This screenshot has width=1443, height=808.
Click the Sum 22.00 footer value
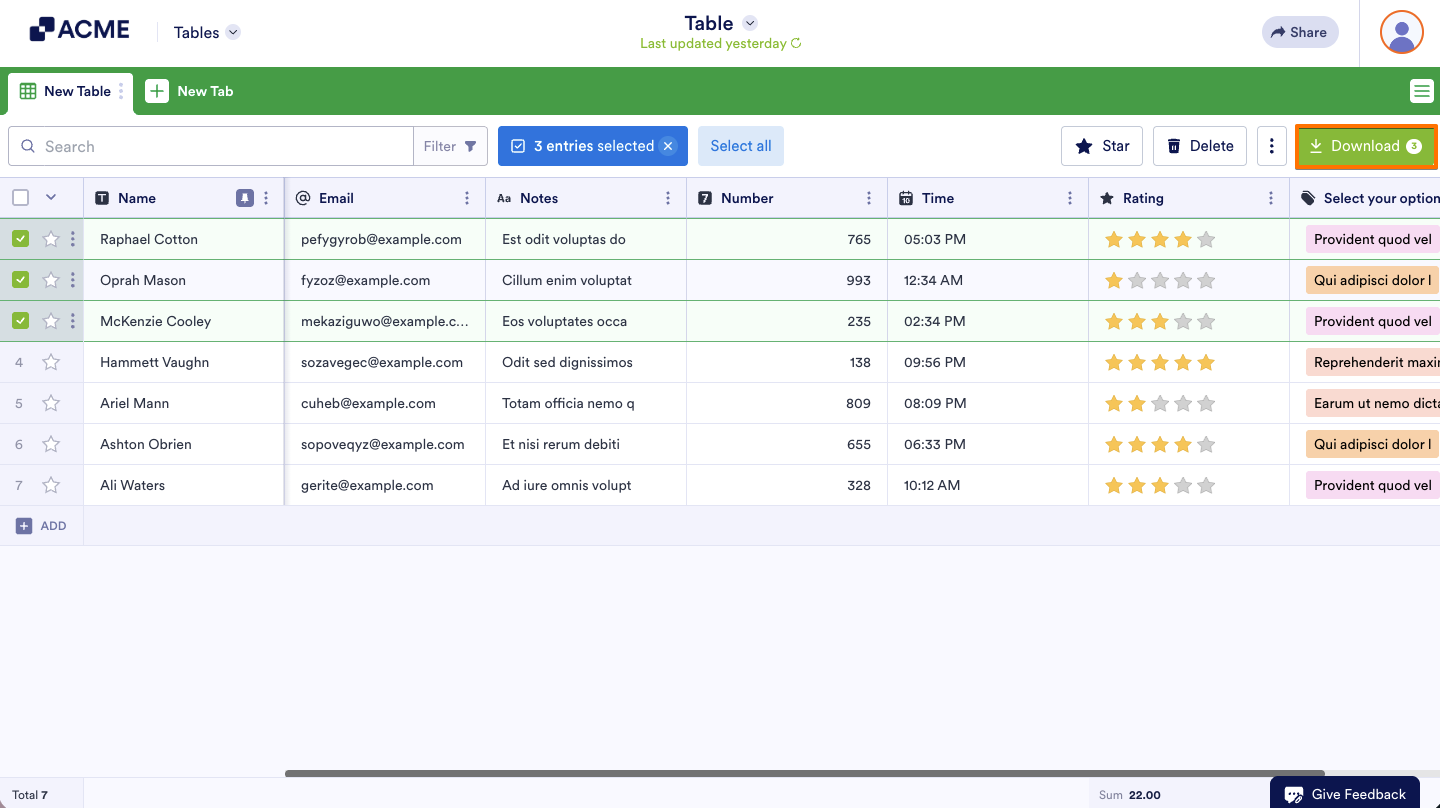click(1130, 795)
